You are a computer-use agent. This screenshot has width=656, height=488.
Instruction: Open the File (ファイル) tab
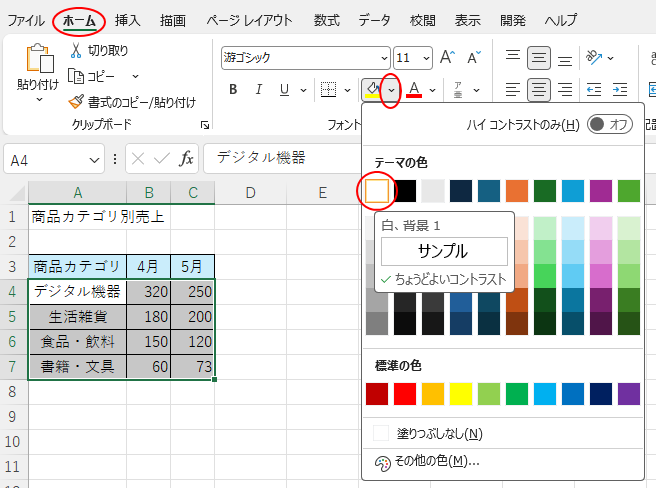tap(26, 21)
